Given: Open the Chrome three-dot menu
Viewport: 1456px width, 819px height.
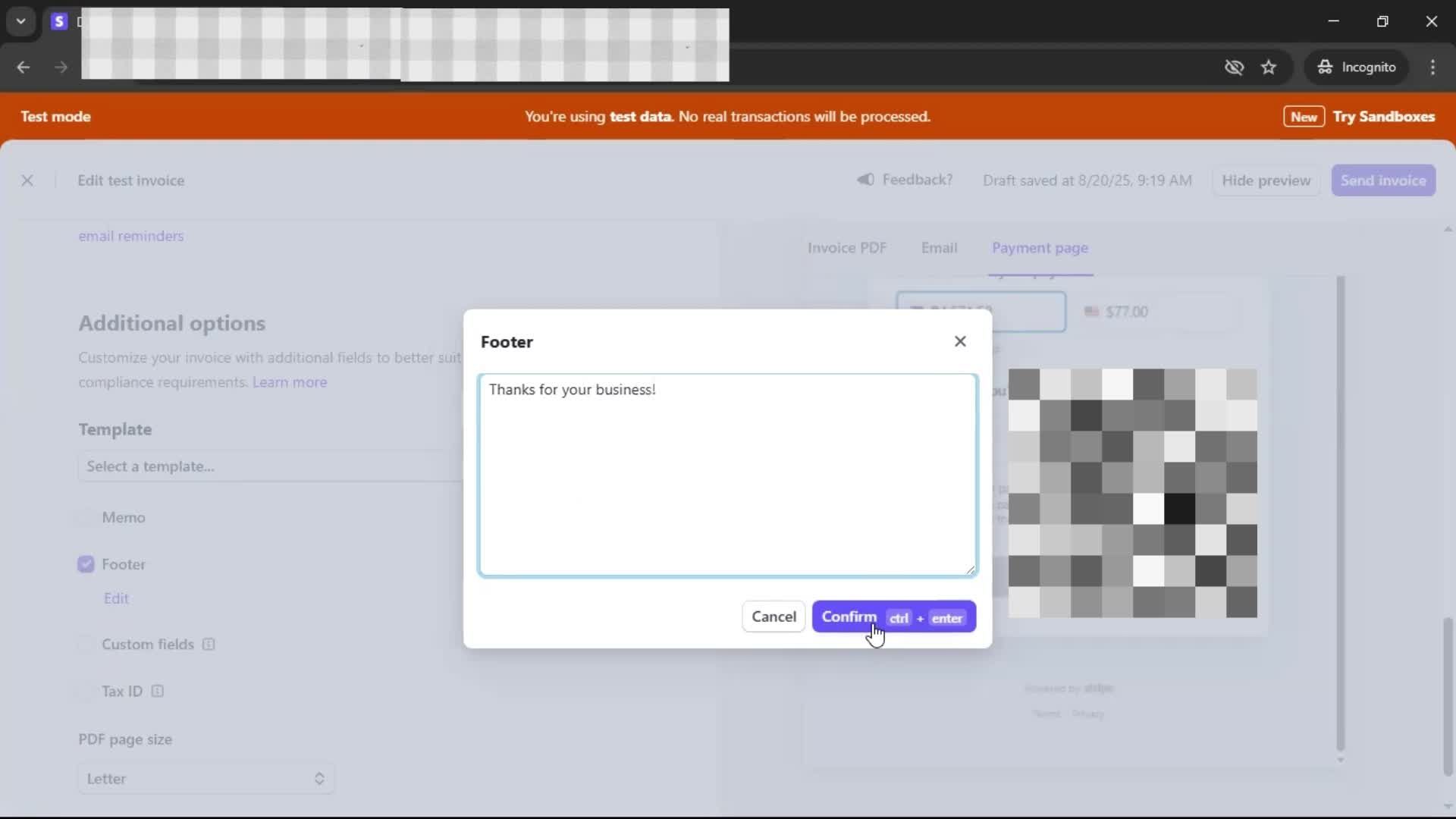Looking at the screenshot, I should (x=1432, y=67).
